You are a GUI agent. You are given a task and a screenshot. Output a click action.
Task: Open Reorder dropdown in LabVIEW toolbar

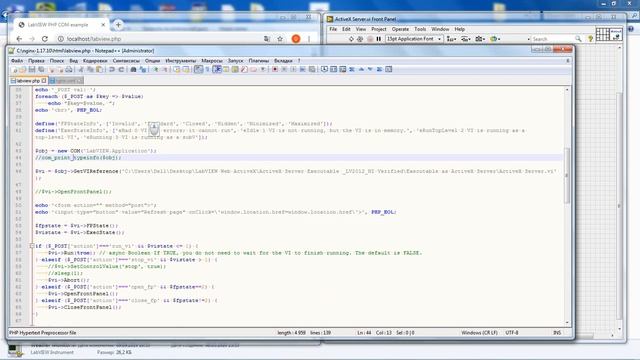coord(494,39)
